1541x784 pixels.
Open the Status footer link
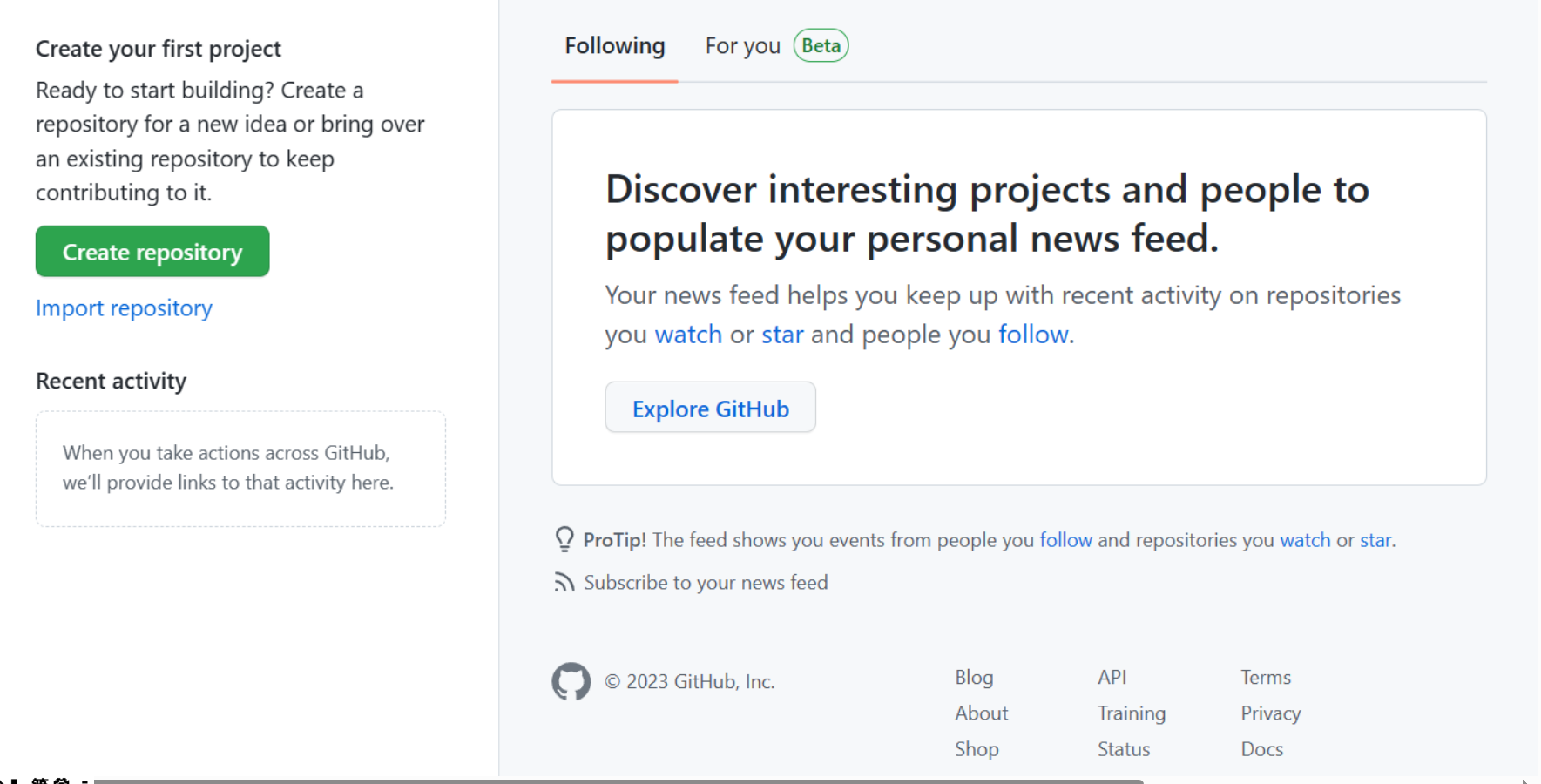[1124, 749]
